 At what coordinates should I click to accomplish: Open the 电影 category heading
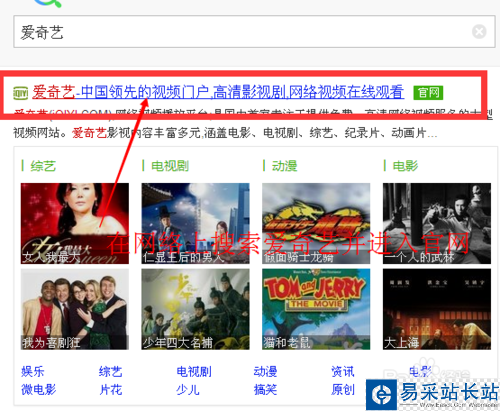(x=405, y=166)
